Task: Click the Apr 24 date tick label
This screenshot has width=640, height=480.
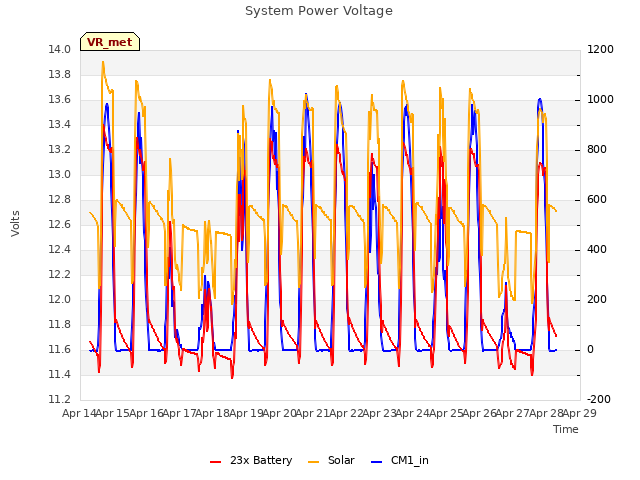Action: (413, 413)
